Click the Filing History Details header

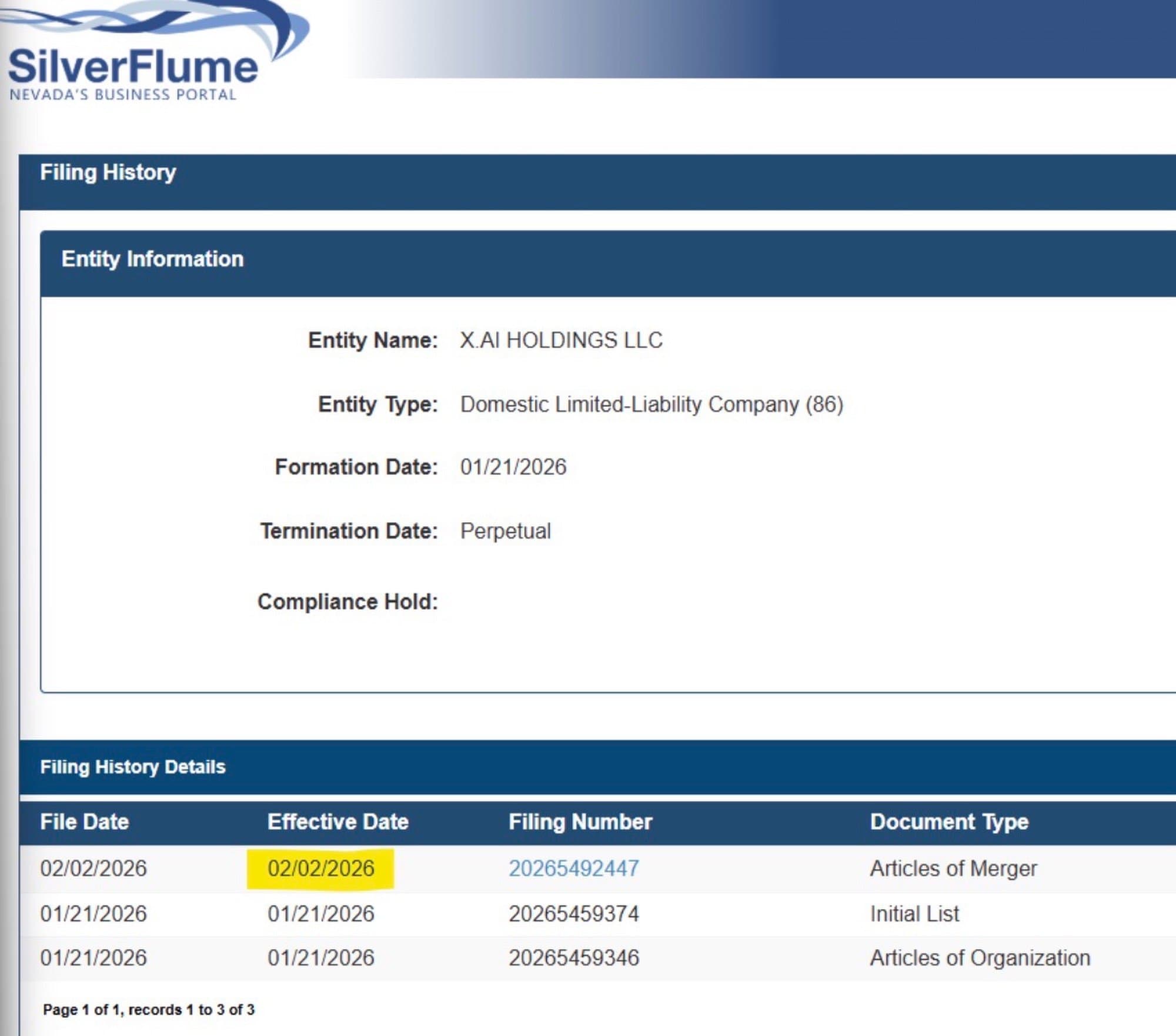pos(132,767)
